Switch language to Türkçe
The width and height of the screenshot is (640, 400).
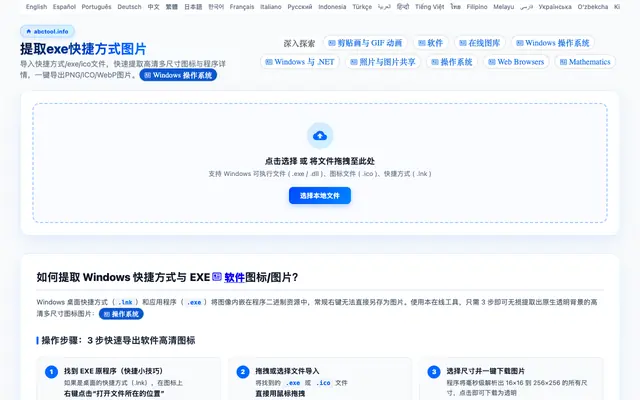pos(362,7)
